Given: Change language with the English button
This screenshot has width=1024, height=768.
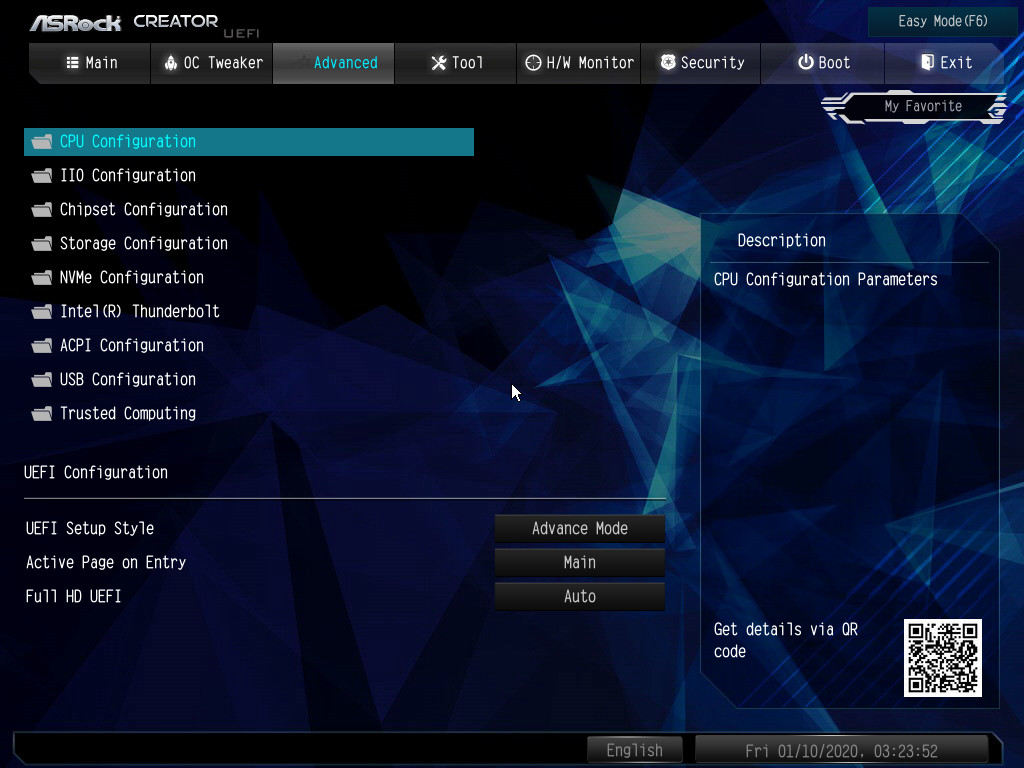Looking at the screenshot, I should point(634,750).
